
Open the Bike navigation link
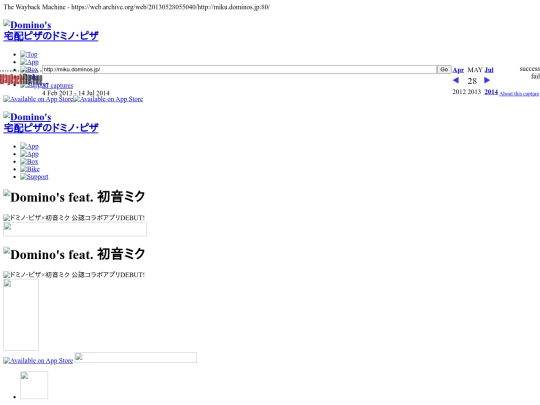coord(30,169)
